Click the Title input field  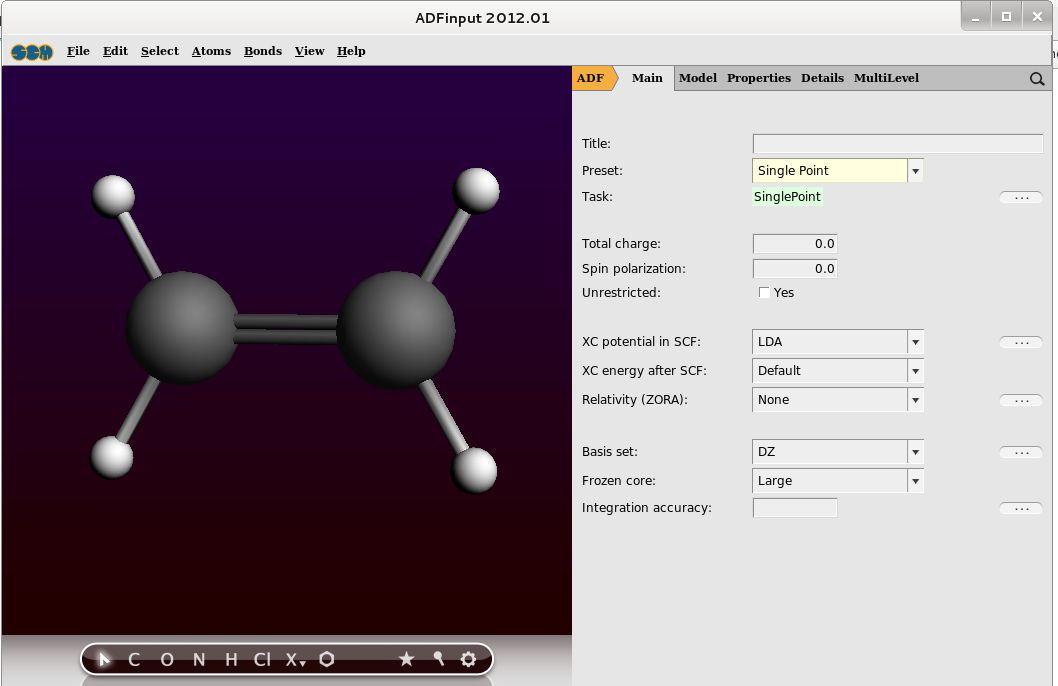click(897, 144)
